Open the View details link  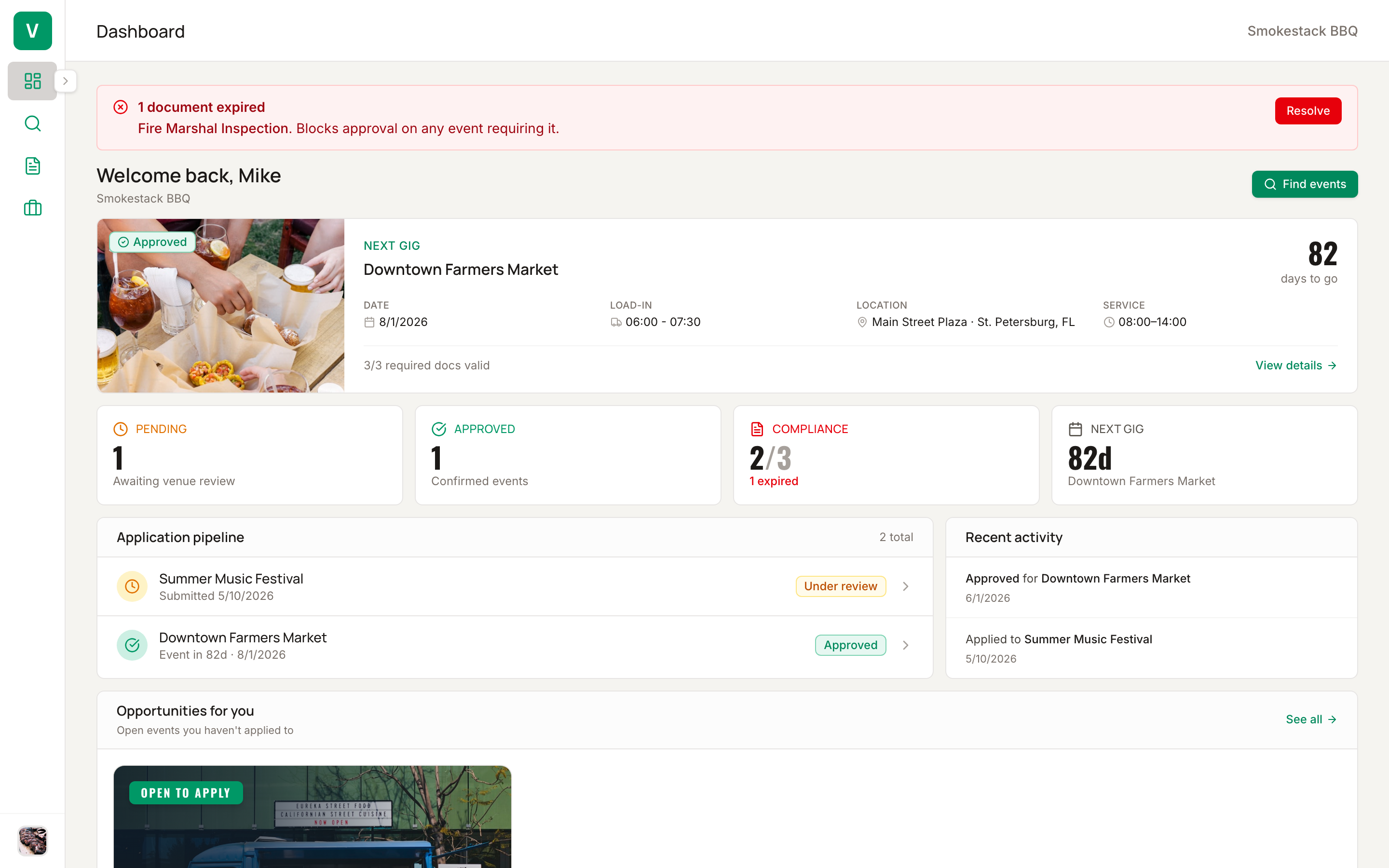tap(1295, 366)
